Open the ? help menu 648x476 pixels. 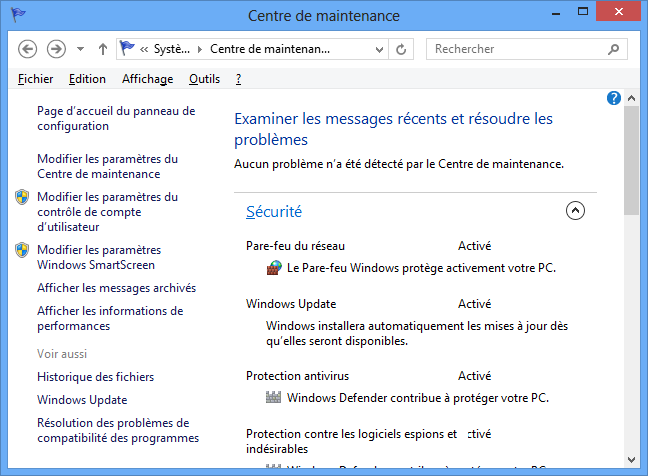[x=238, y=79]
